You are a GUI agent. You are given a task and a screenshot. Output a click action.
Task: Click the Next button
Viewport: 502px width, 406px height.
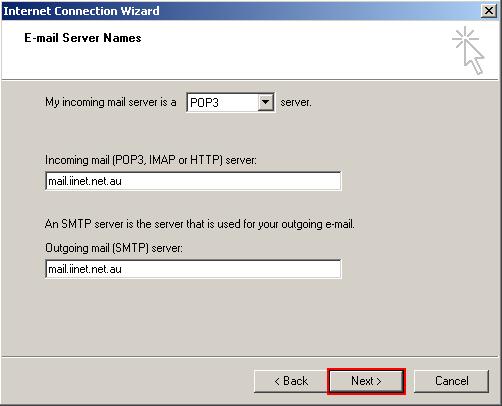pyautogui.click(x=366, y=381)
